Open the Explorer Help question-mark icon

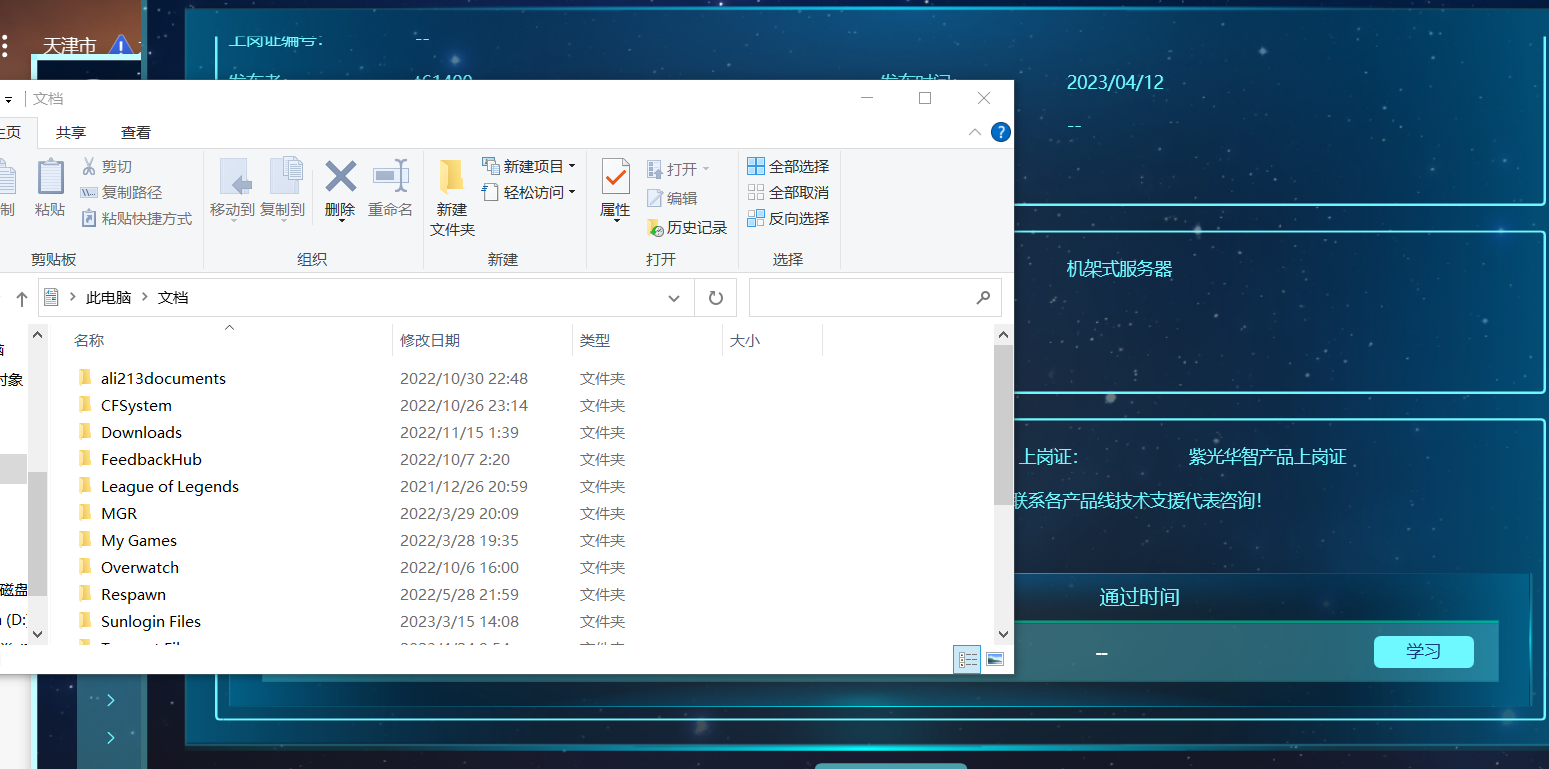[x=1000, y=132]
